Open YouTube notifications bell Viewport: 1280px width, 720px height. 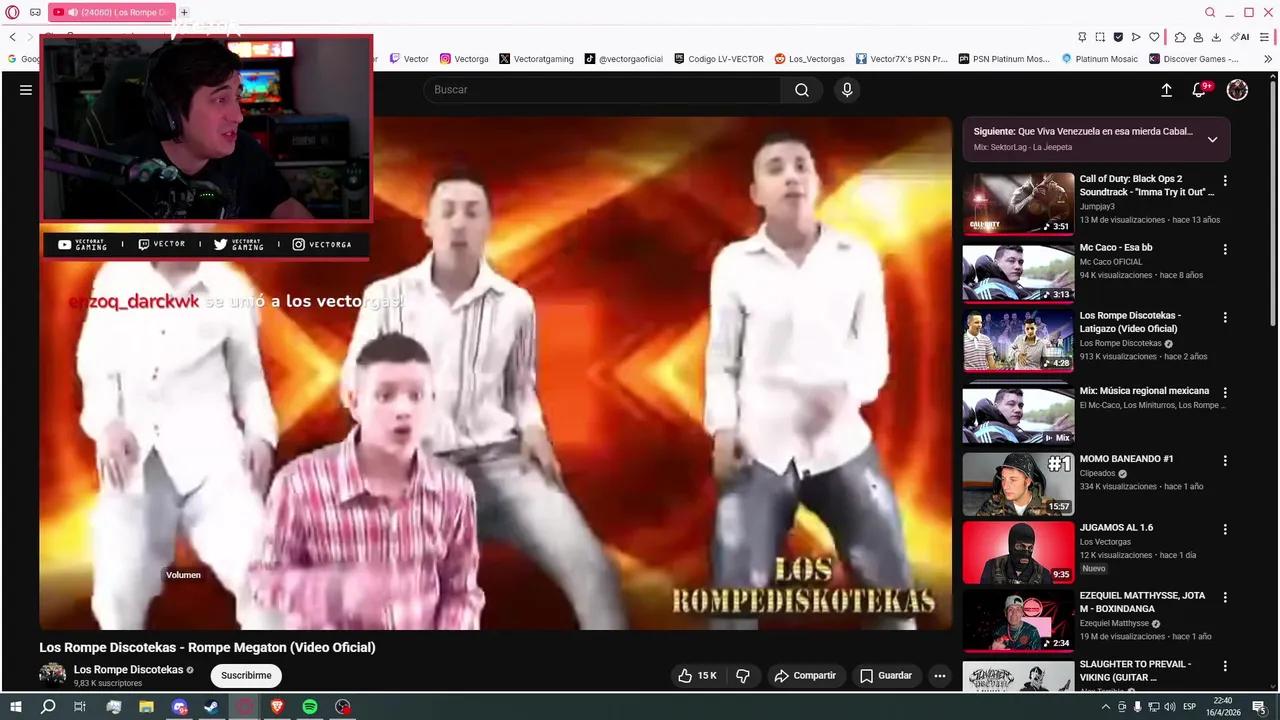(x=1199, y=90)
